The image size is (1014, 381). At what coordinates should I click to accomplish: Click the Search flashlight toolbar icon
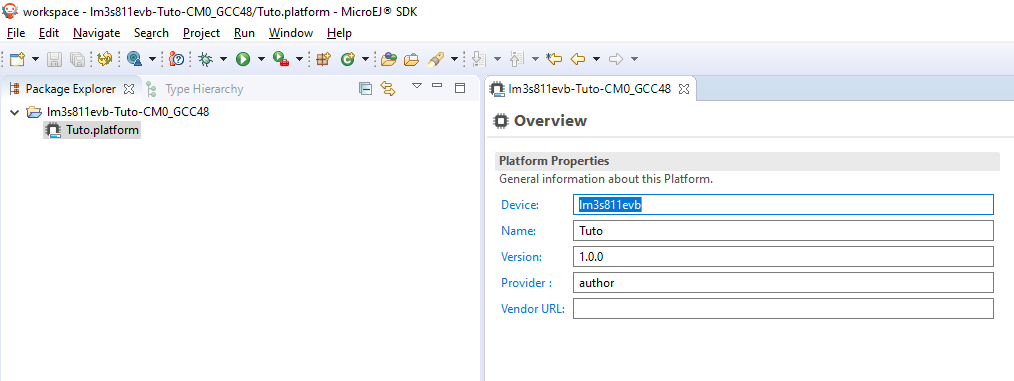click(436, 59)
